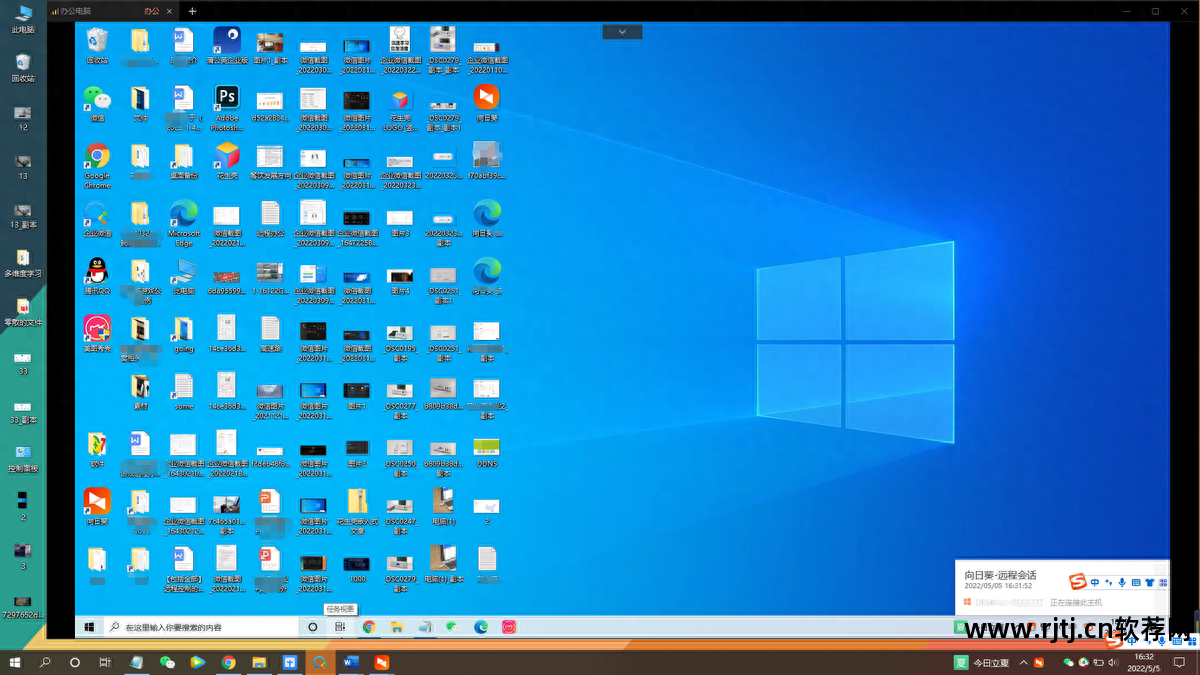
Task: Select the 此电脑 icon on remote desktop
Action: [184, 276]
